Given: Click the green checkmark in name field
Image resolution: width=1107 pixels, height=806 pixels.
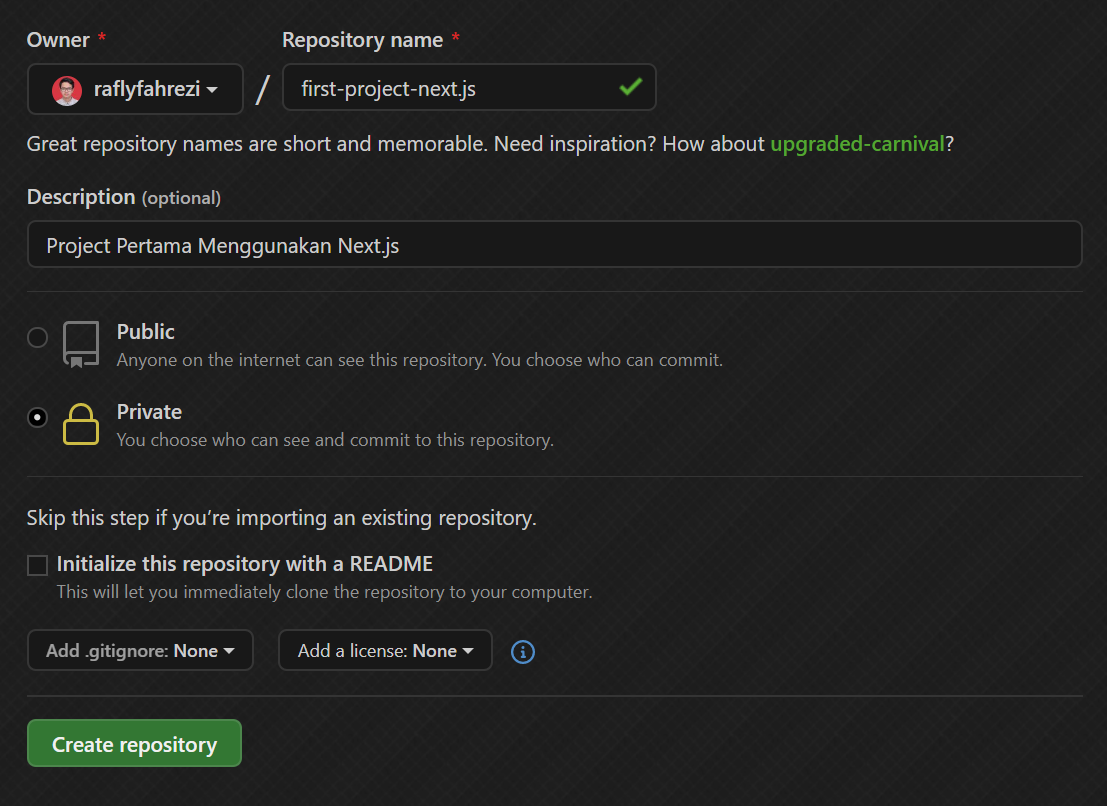Looking at the screenshot, I should point(630,87).
